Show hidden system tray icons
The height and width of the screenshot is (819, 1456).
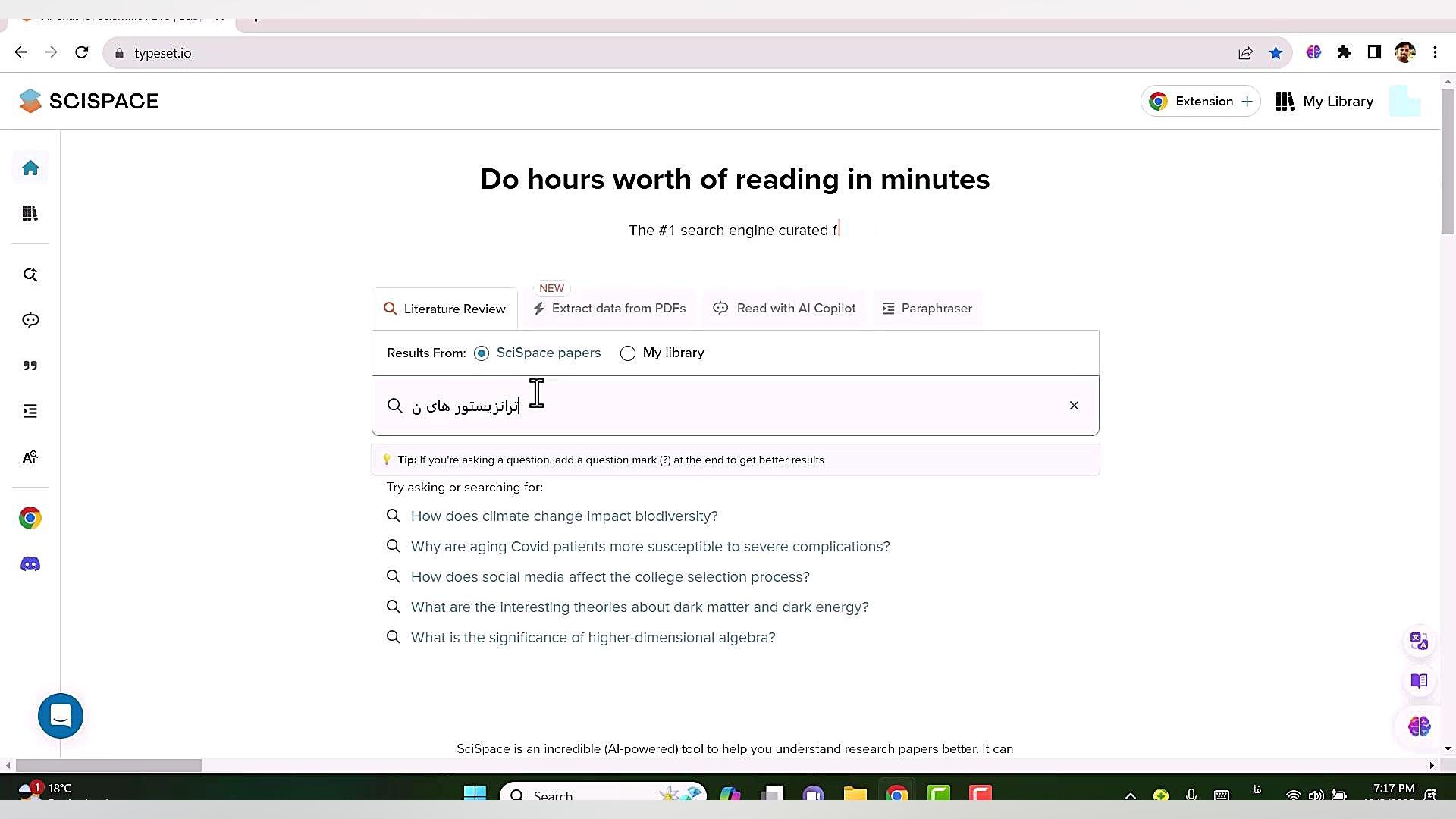pos(1130,795)
